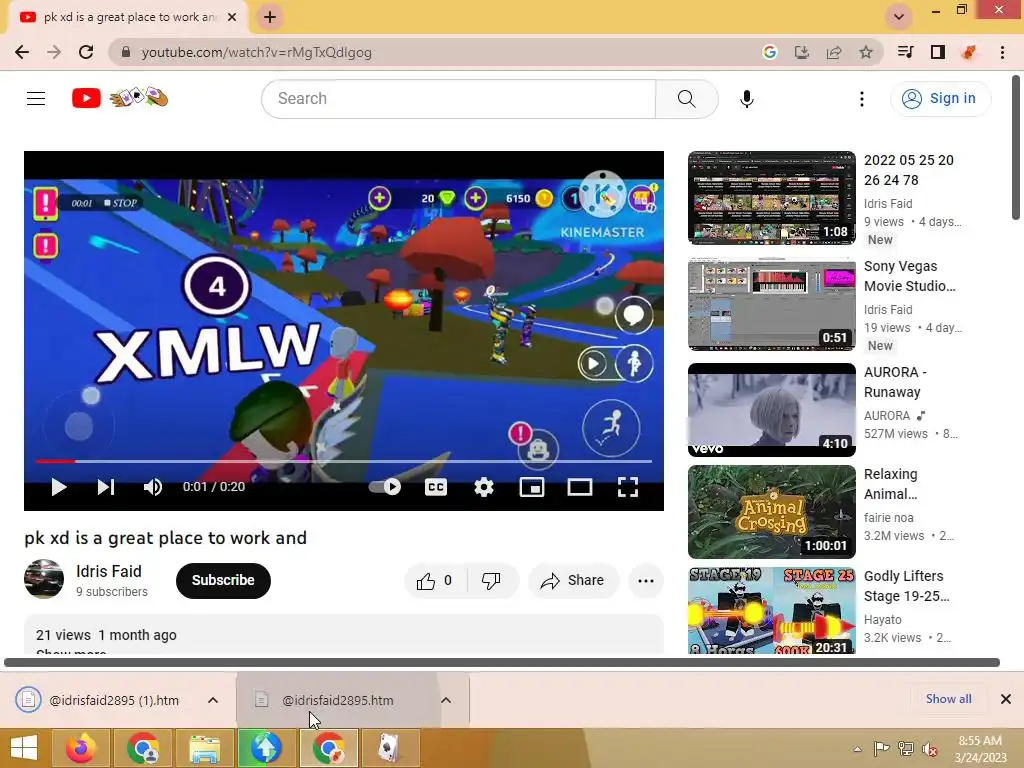Open File Explorer from the taskbar
The height and width of the screenshot is (768, 1024).
point(205,748)
